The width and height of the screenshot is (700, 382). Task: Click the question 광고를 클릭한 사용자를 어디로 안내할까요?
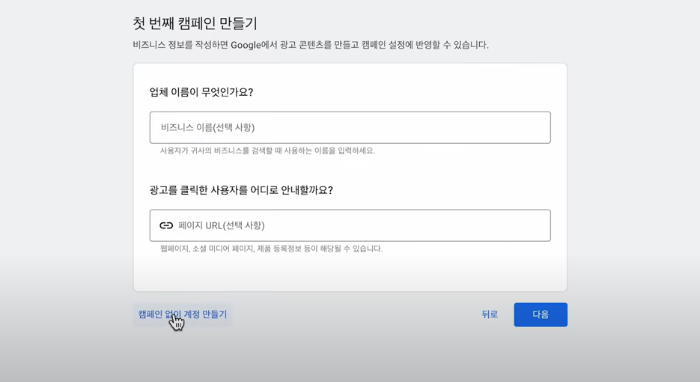click(241, 190)
